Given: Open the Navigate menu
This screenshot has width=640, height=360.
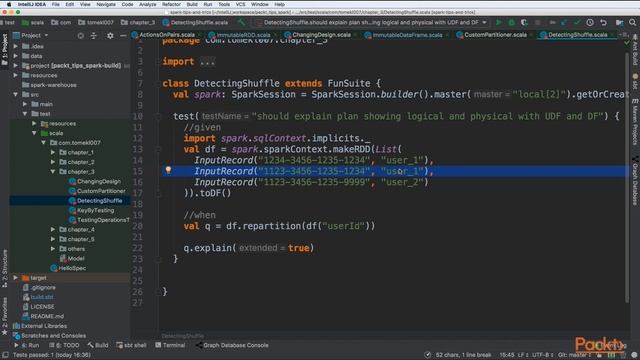Looking at the screenshot, I should pos(106,4).
